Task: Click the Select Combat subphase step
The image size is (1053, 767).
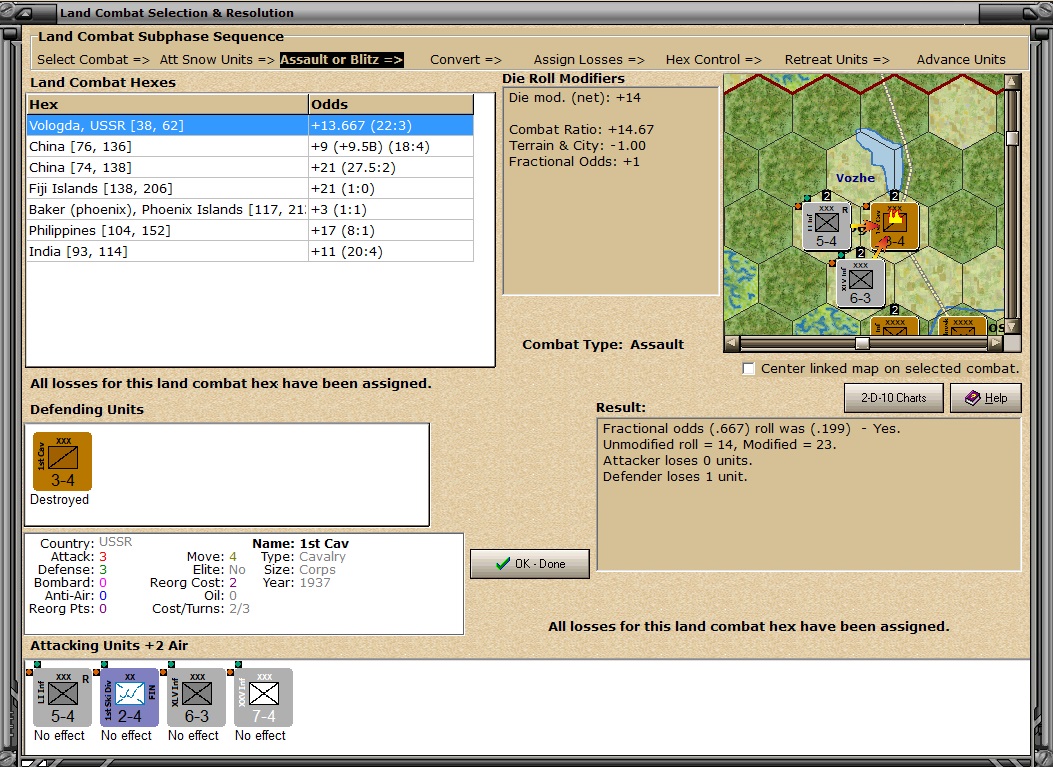Action: pos(93,59)
